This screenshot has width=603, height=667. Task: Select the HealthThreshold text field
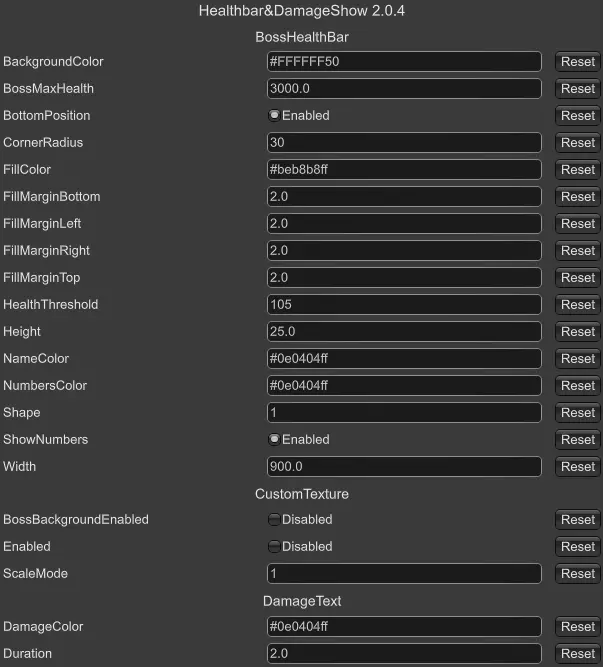[404, 305]
